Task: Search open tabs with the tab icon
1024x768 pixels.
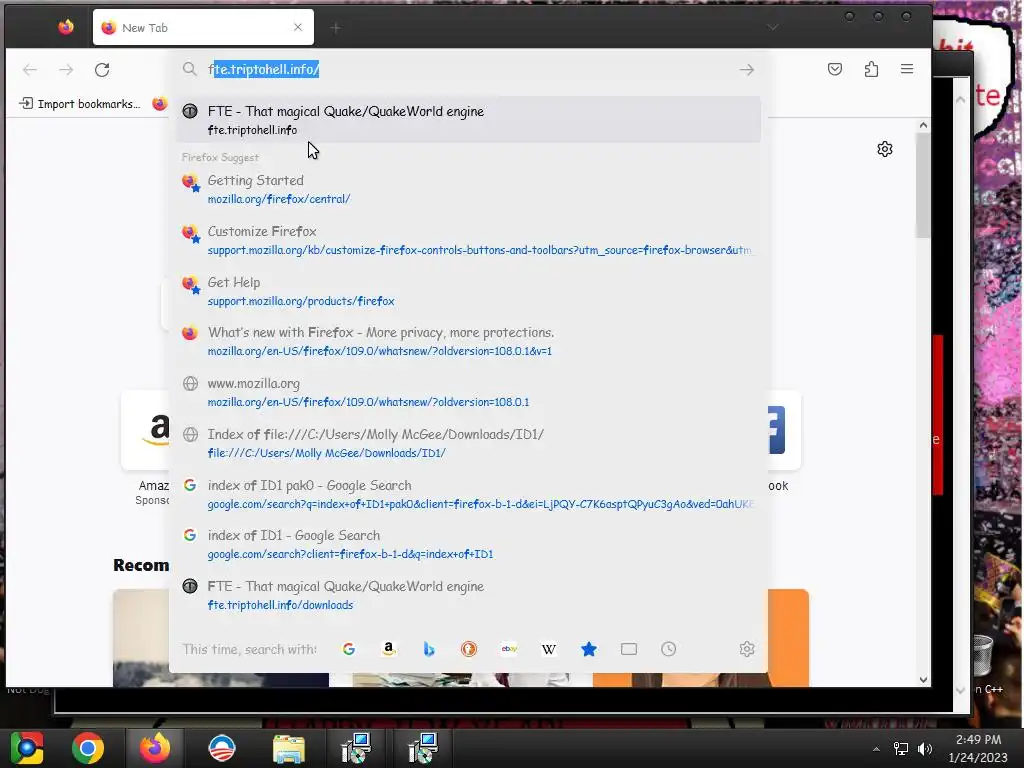Action: click(x=629, y=649)
